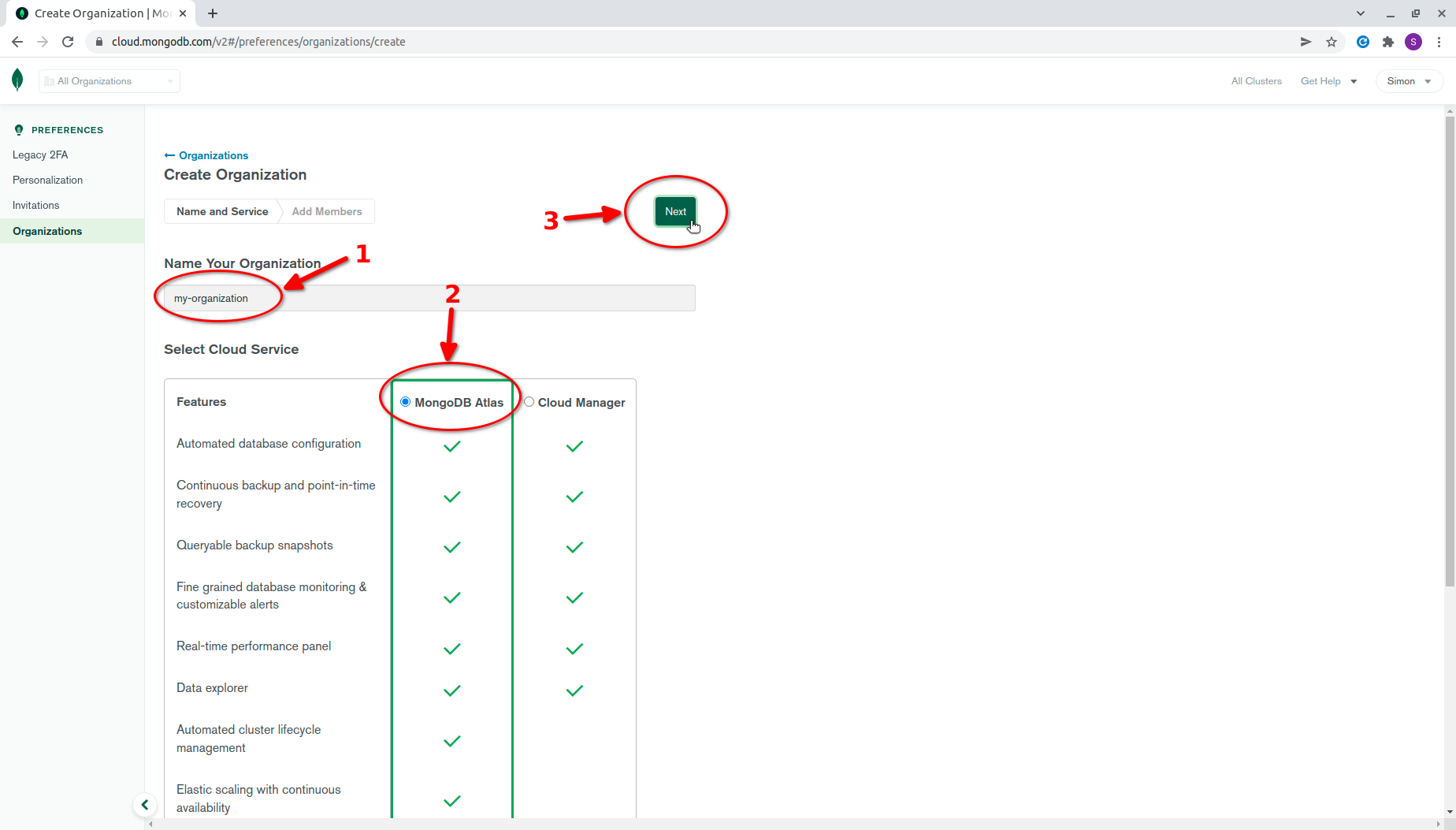The width and height of the screenshot is (1456, 830).
Task: Select the Cloud Manager radio button
Action: (x=529, y=402)
